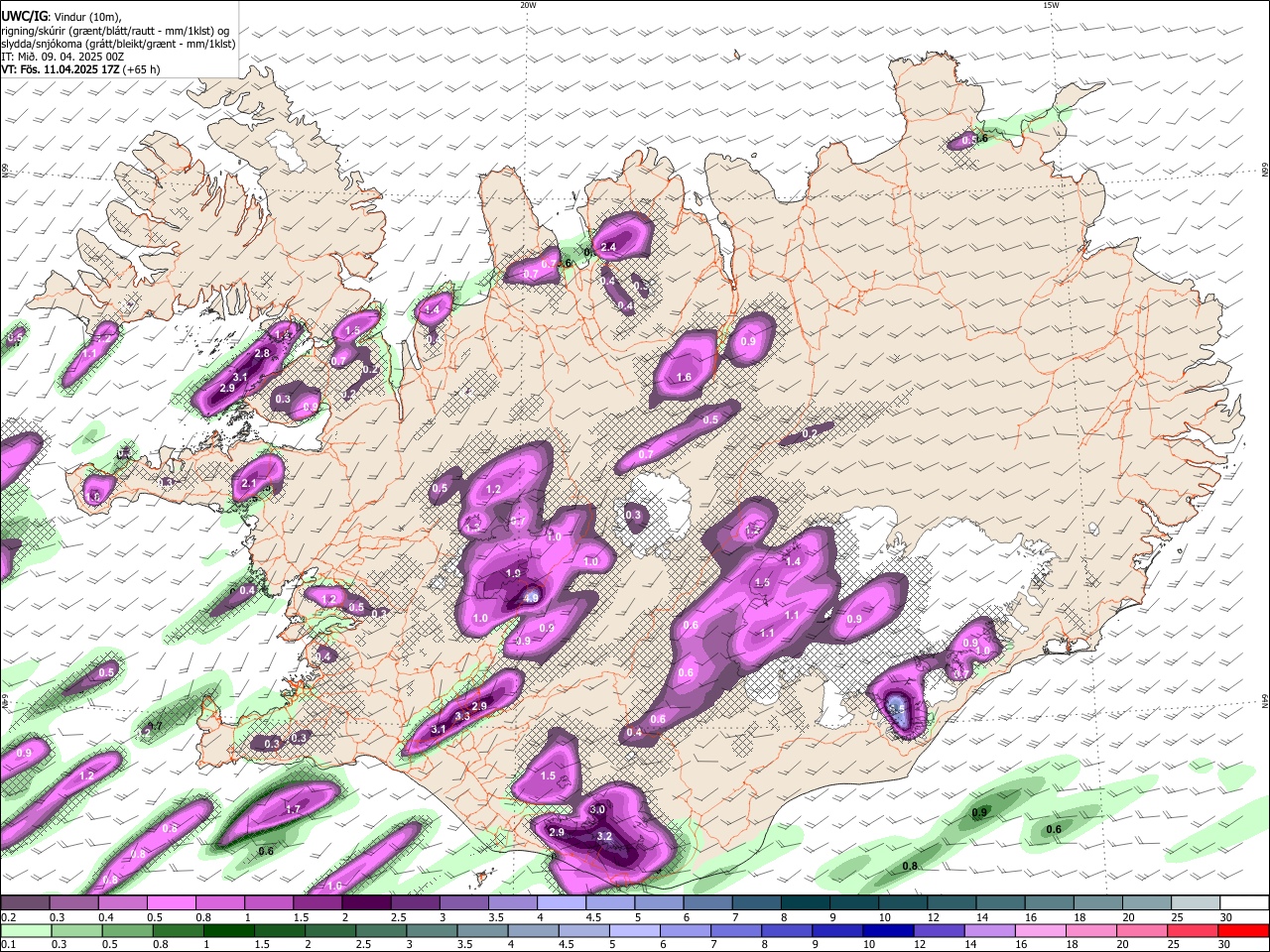Click the '3.3' precipitation value on the map
This screenshot has height=952, width=1270.
(462, 716)
